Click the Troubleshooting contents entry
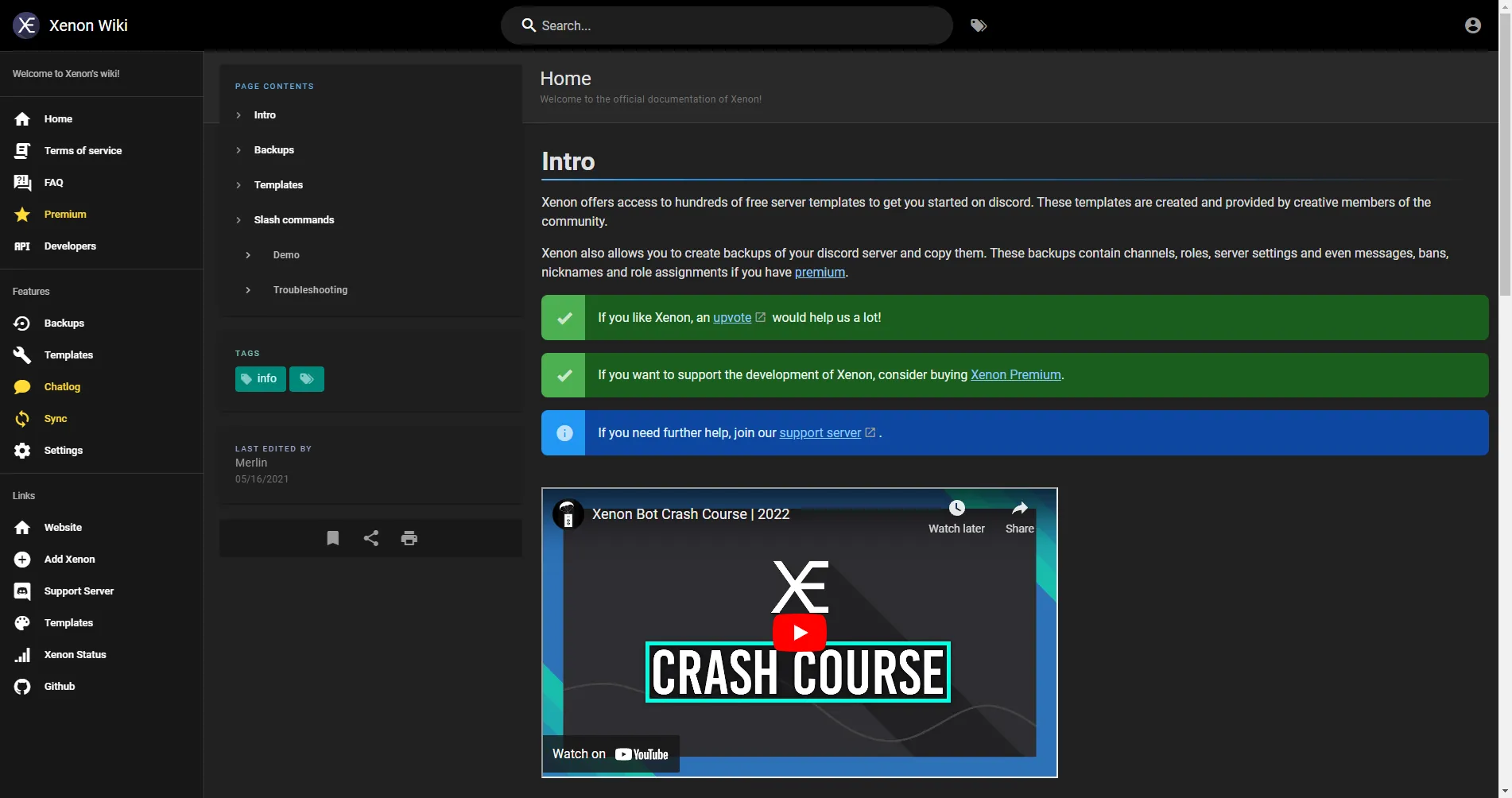1512x798 pixels. 311,290
